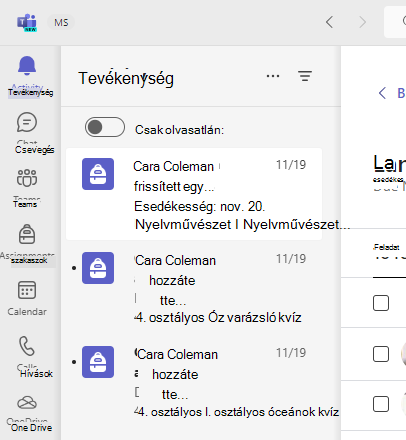406x440 pixels.
Task: Click the Tevékenység panel heading
Action: [x=126, y=78]
